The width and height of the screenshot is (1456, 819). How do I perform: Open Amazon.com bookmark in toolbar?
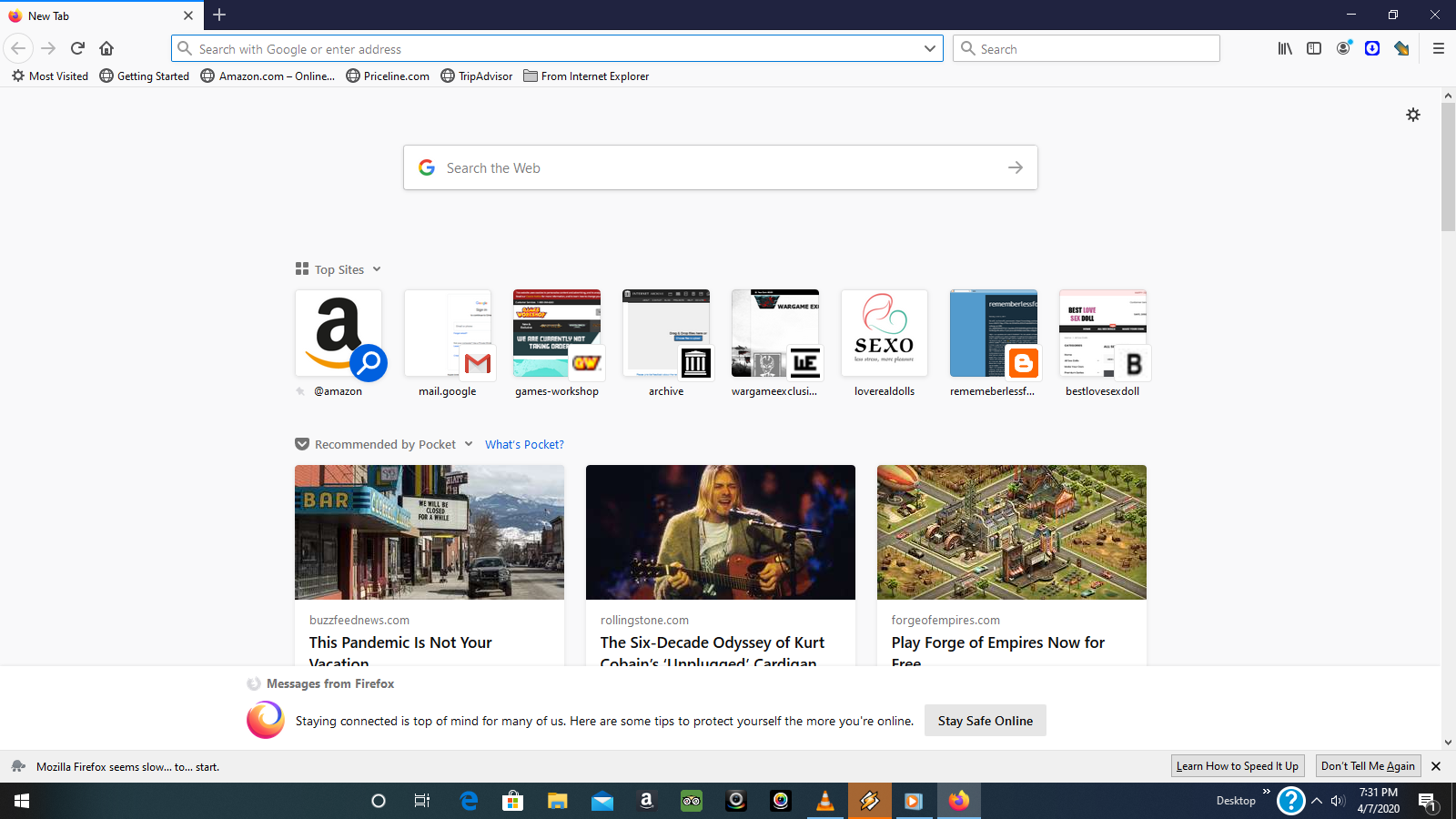click(x=268, y=76)
